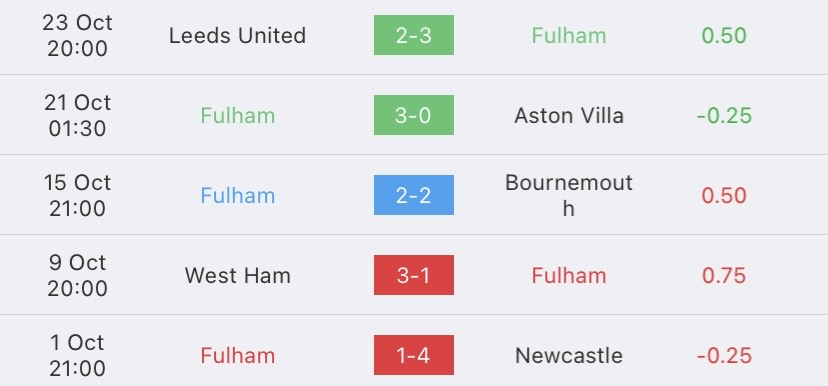The width and height of the screenshot is (828, 386).
Task: Click red Fulham in the Newcastle row
Action: pyautogui.click(x=237, y=355)
